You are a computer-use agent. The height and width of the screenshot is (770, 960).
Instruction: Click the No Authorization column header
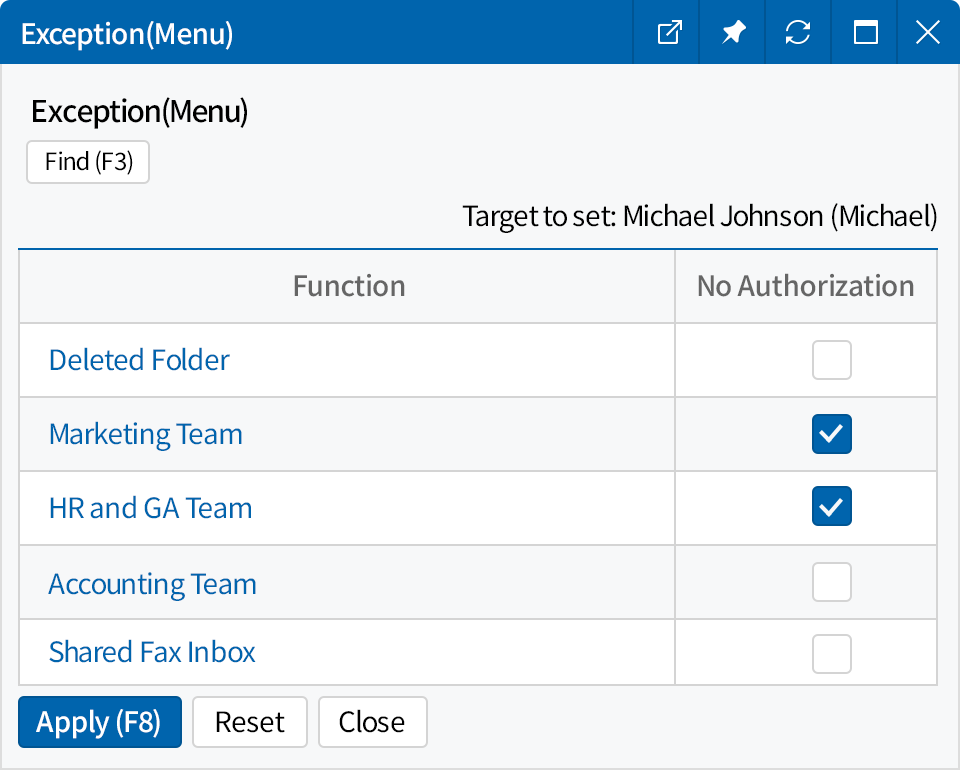[x=806, y=286]
